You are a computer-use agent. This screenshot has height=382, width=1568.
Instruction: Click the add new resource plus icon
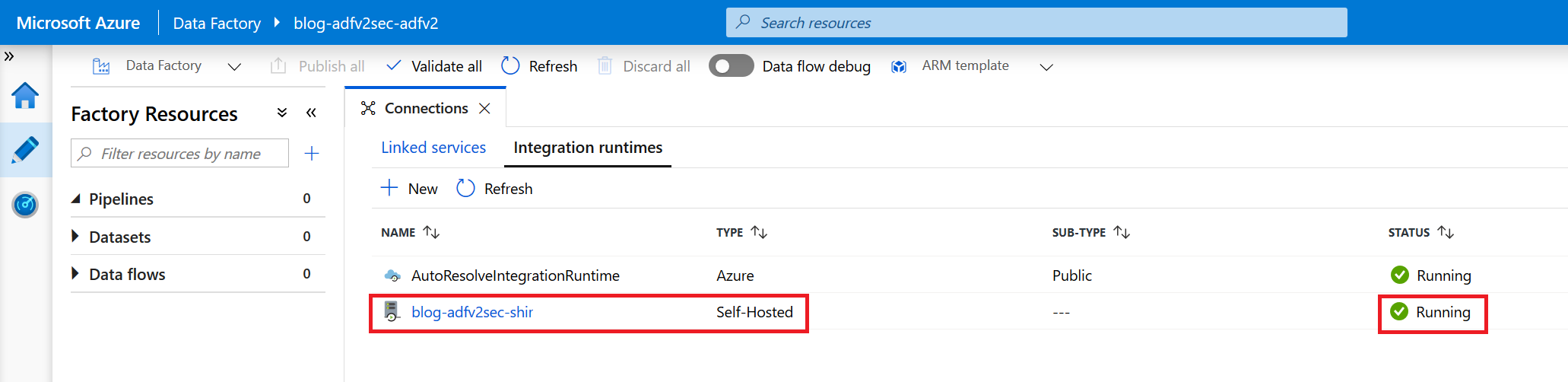[311, 154]
